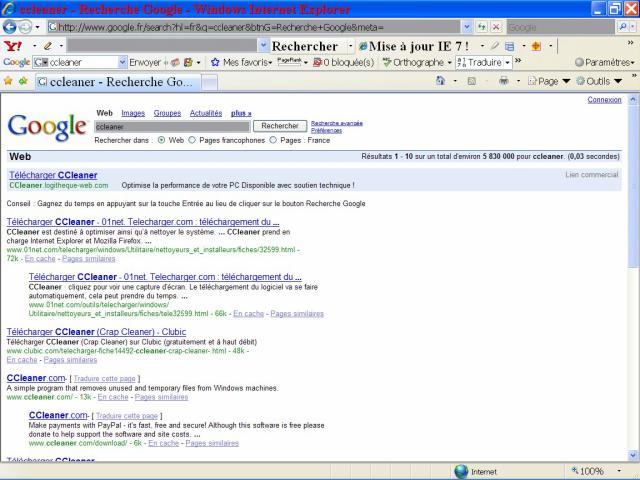Open the Google toolbar search dropdown
The width and height of the screenshot is (640, 480).
122,62
